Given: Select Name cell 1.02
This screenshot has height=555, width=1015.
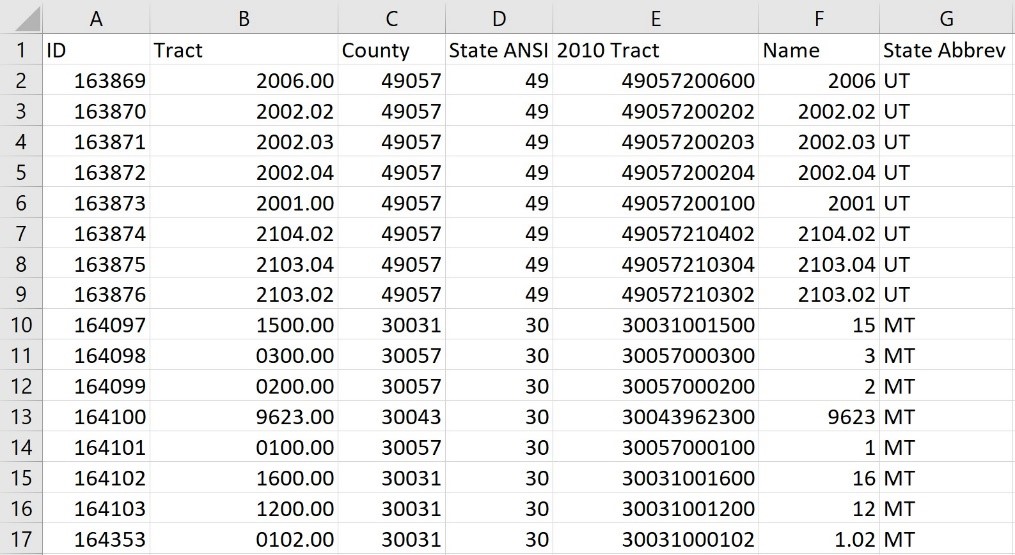Looking at the screenshot, I should pyautogui.click(x=819, y=539).
